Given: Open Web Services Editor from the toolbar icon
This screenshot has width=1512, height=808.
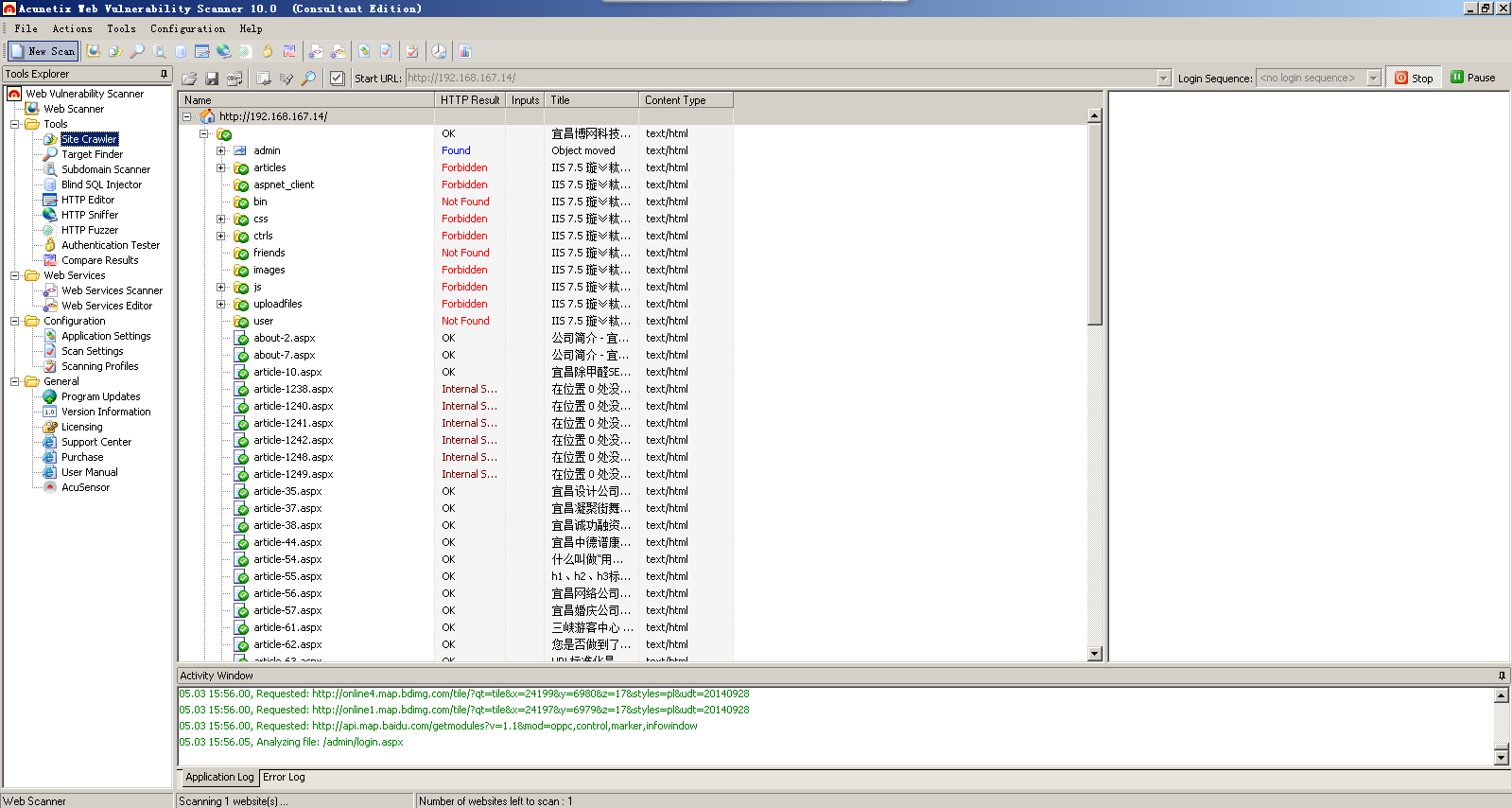Looking at the screenshot, I should 338,51.
